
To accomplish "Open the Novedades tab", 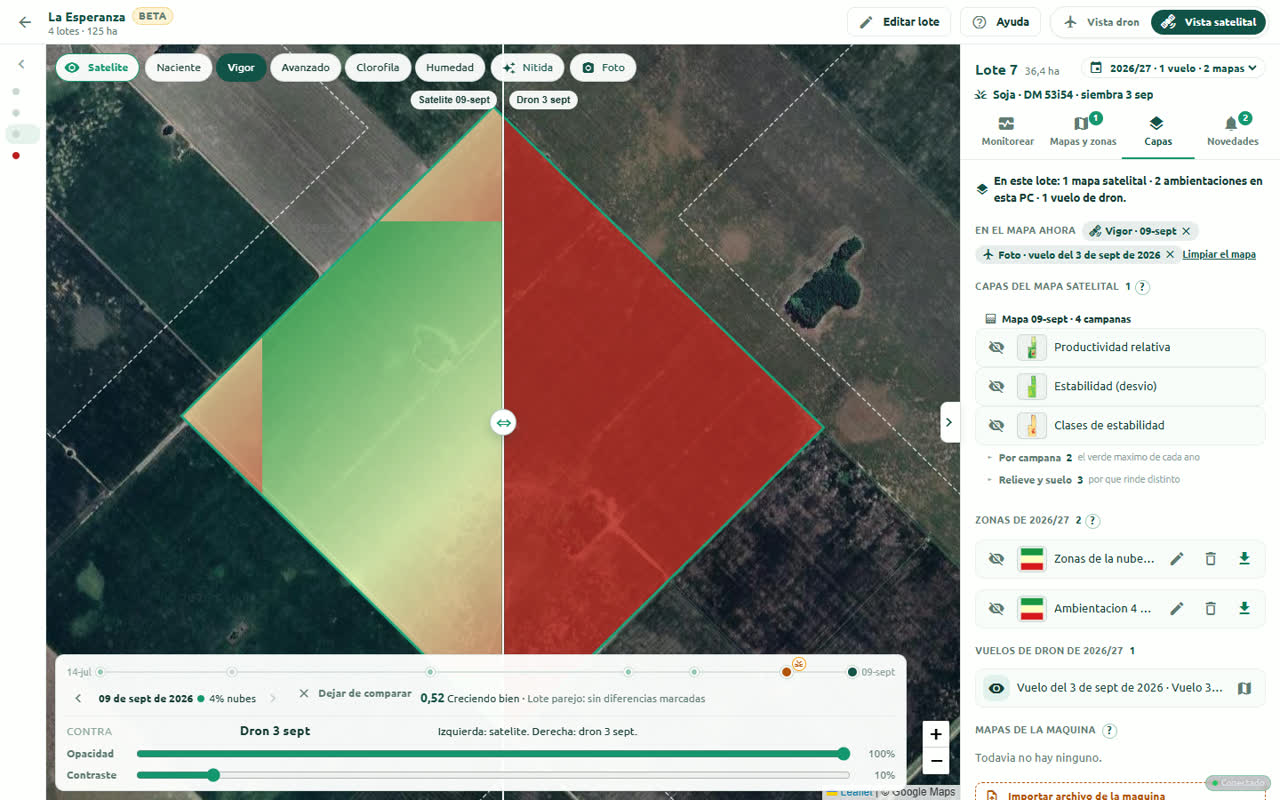I will (1232, 132).
